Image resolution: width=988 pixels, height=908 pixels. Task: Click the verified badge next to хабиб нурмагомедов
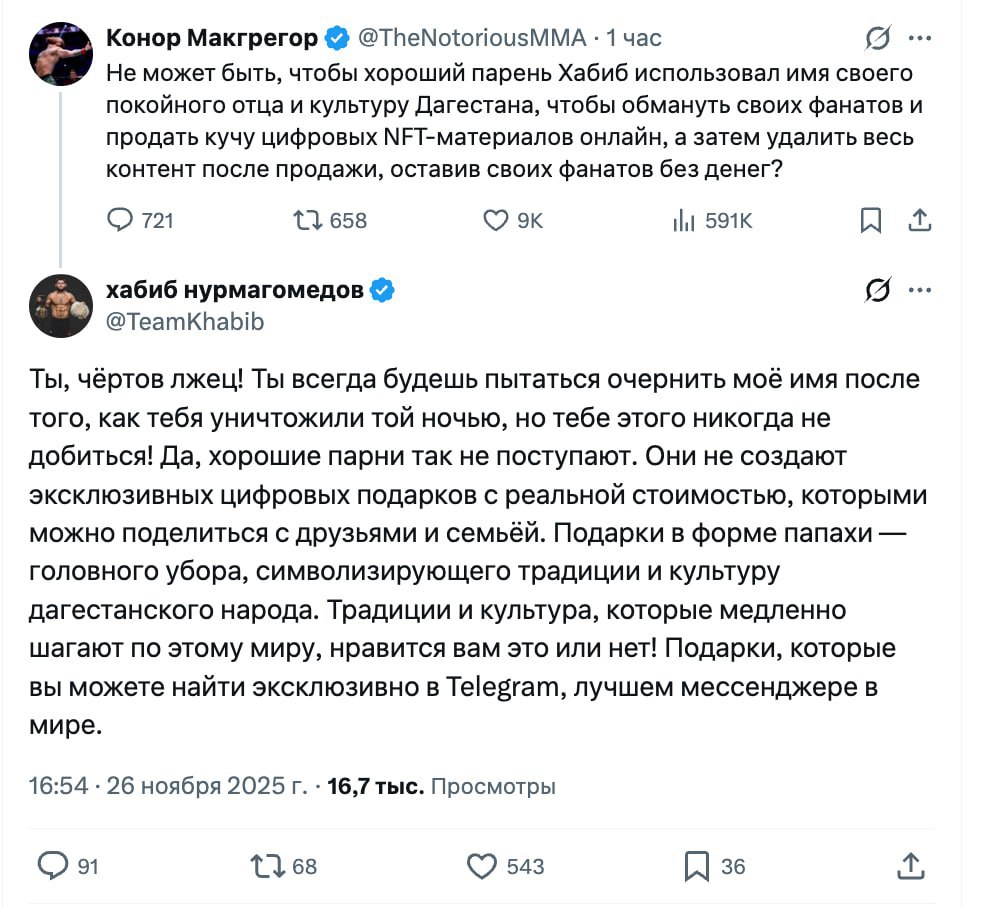[x=380, y=290]
